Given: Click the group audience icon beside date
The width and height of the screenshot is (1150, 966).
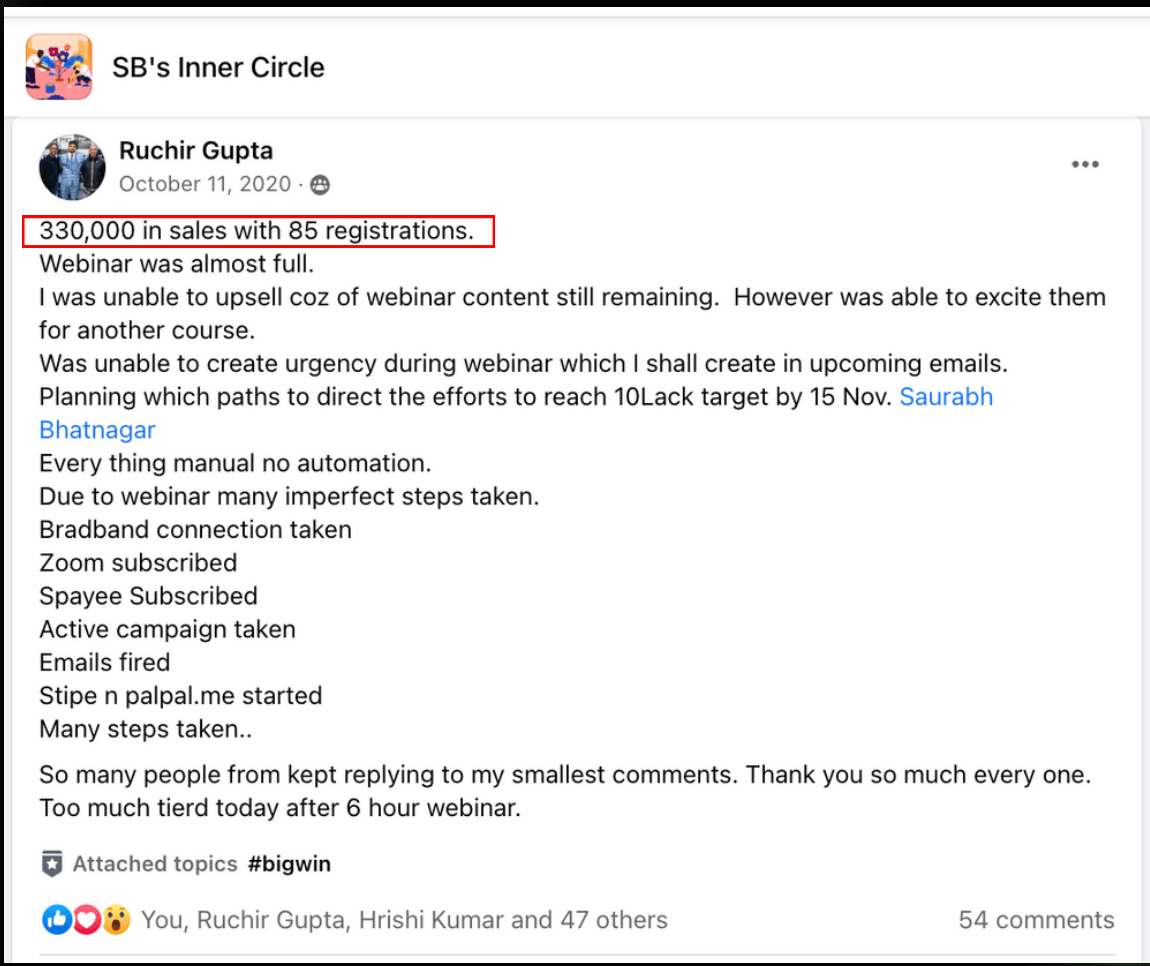Looking at the screenshot, I should [x=320, y=185].
